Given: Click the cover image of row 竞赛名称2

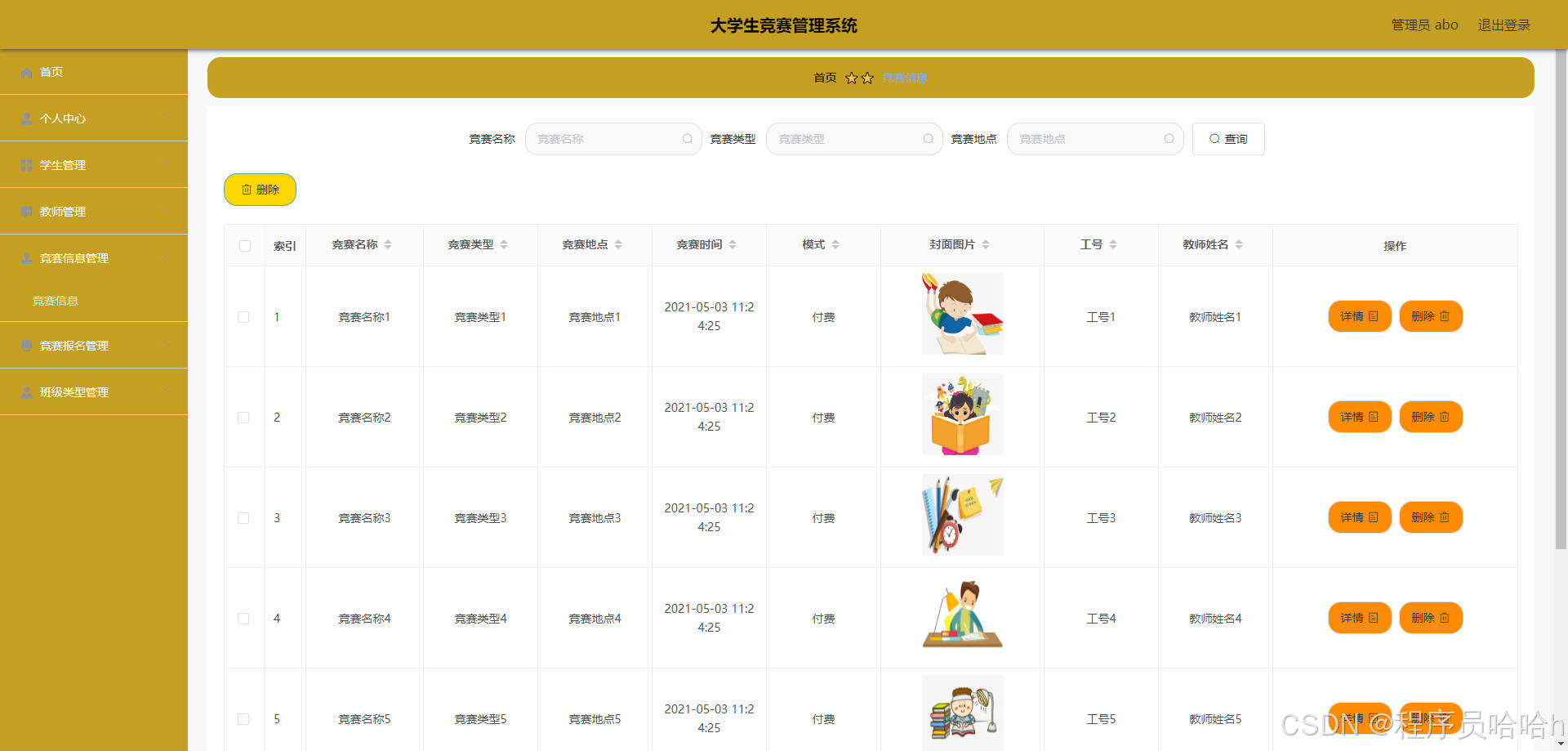Looking at the screenshot, I should click(x=963, y=414).
